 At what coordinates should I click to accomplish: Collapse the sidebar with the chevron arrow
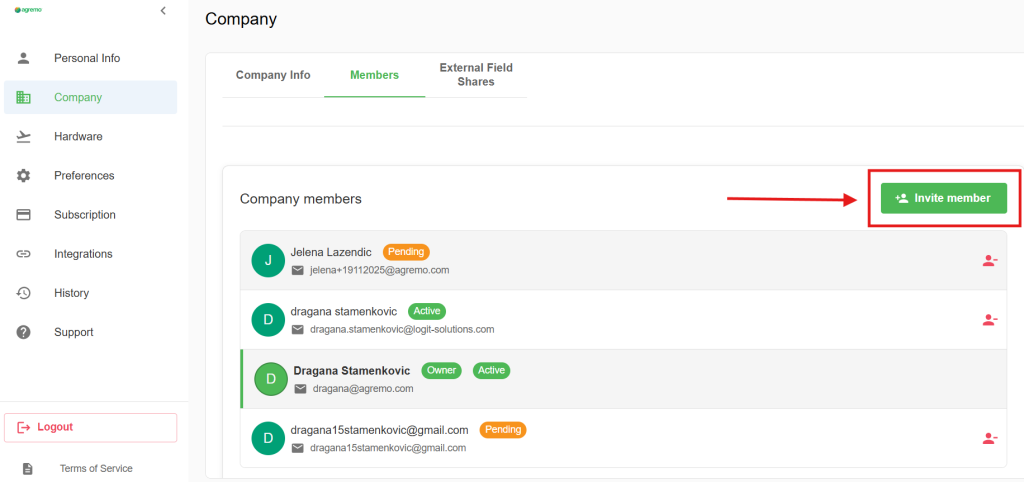tap(163, 11)
